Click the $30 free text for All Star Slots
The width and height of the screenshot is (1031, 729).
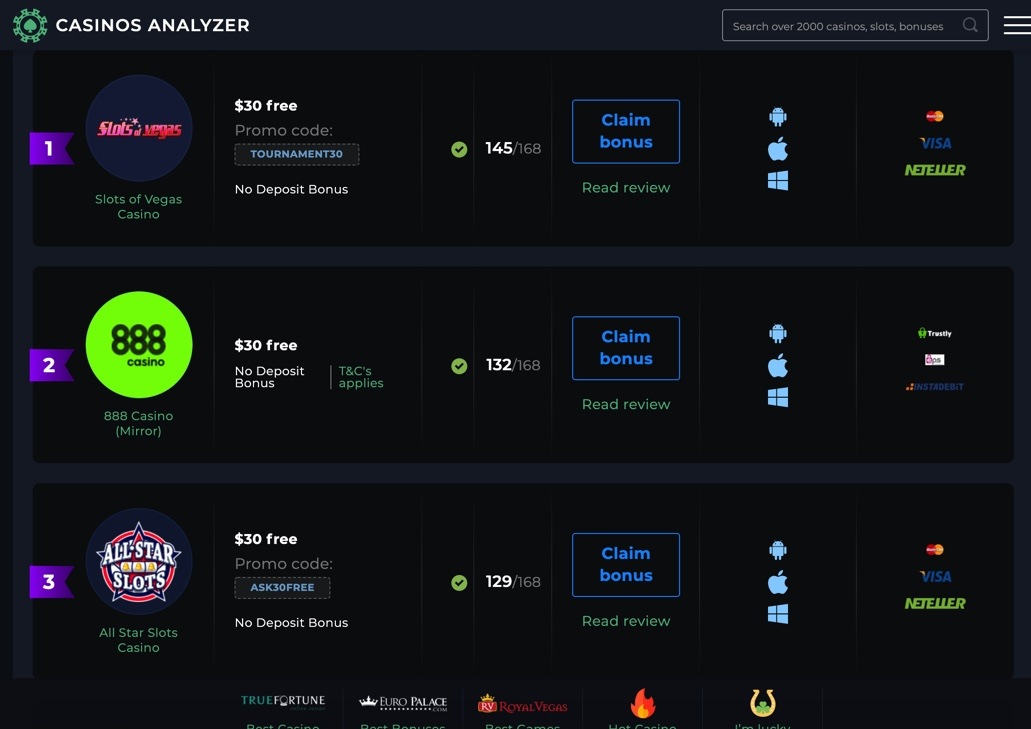pos(266,539)
